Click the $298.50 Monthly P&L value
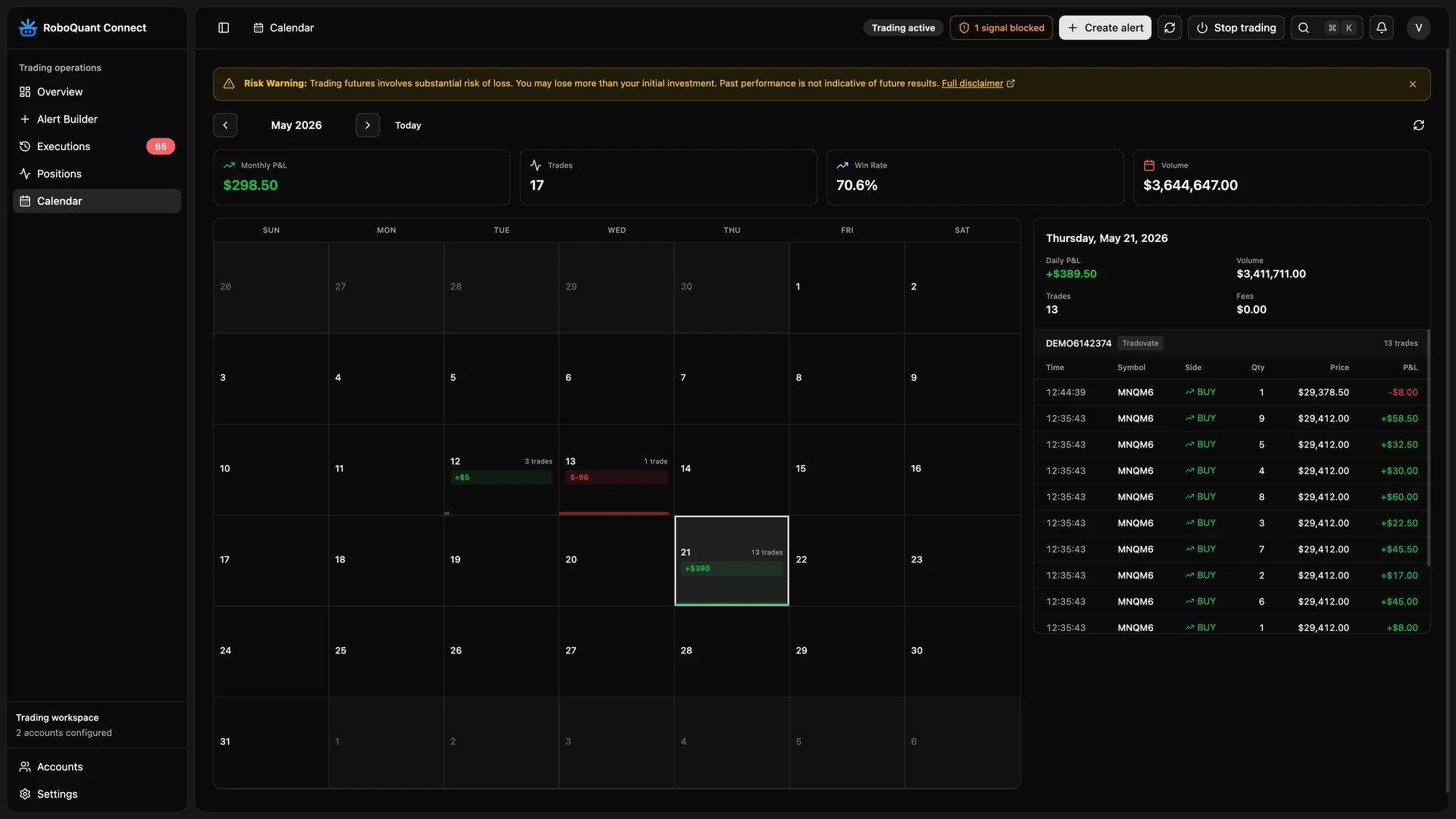The width and height of the screenshot is (1456, 819). coord(251,185)
